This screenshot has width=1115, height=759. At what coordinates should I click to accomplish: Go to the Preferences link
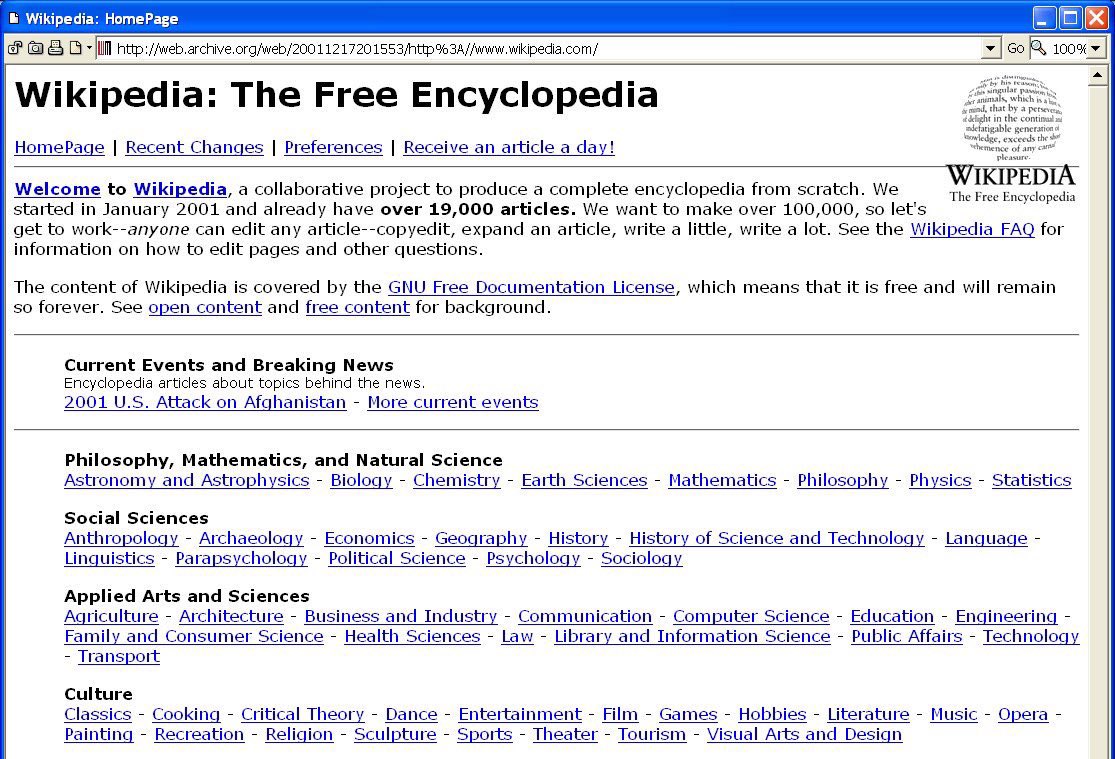tap(334, 147)
